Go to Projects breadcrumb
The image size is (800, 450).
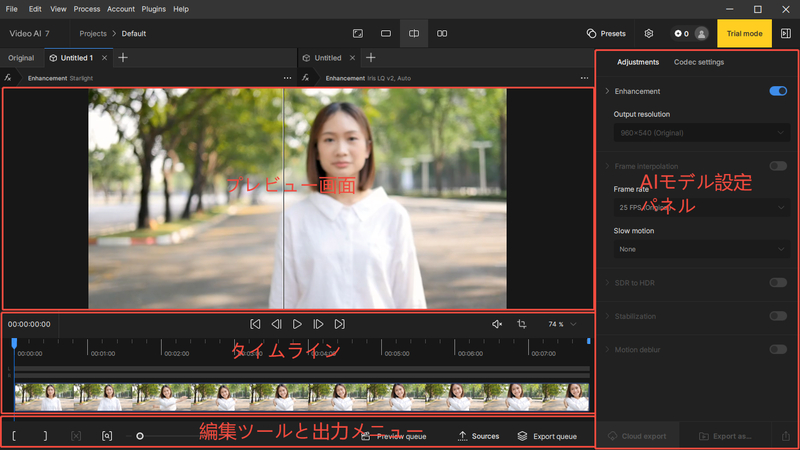[x=93, y=34]
